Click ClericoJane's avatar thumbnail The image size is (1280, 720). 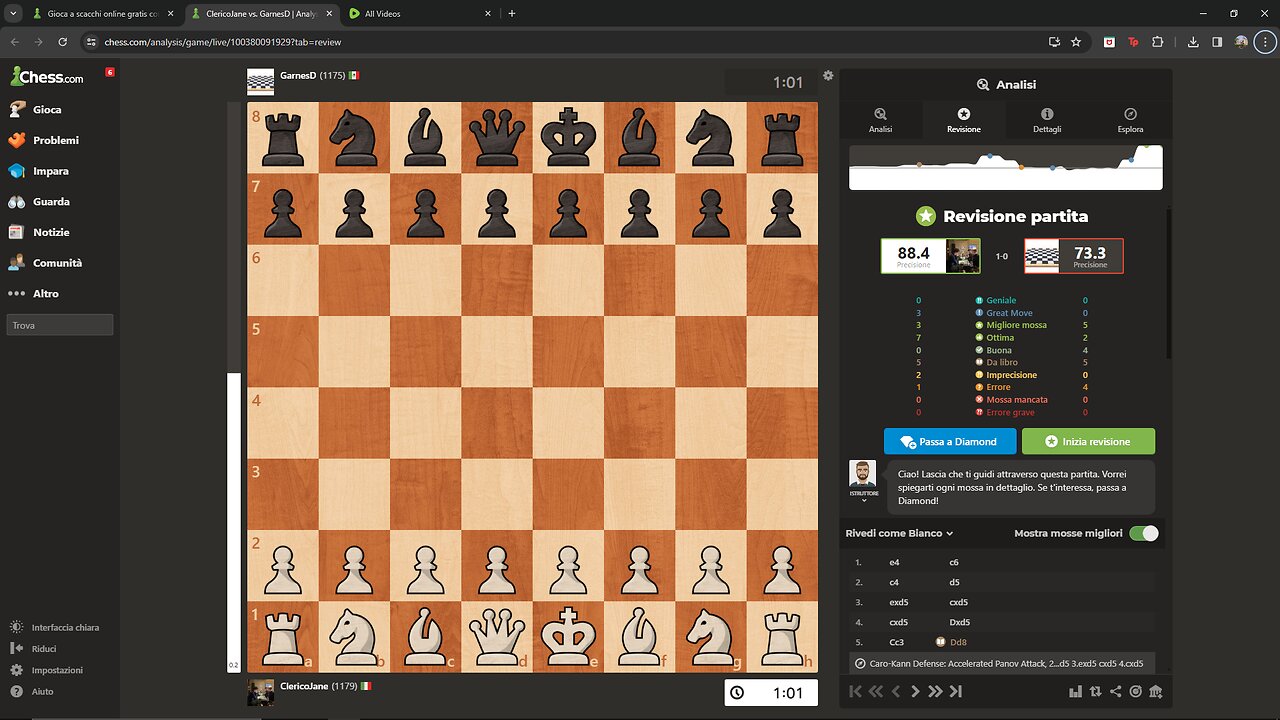(x=260, y=692)
